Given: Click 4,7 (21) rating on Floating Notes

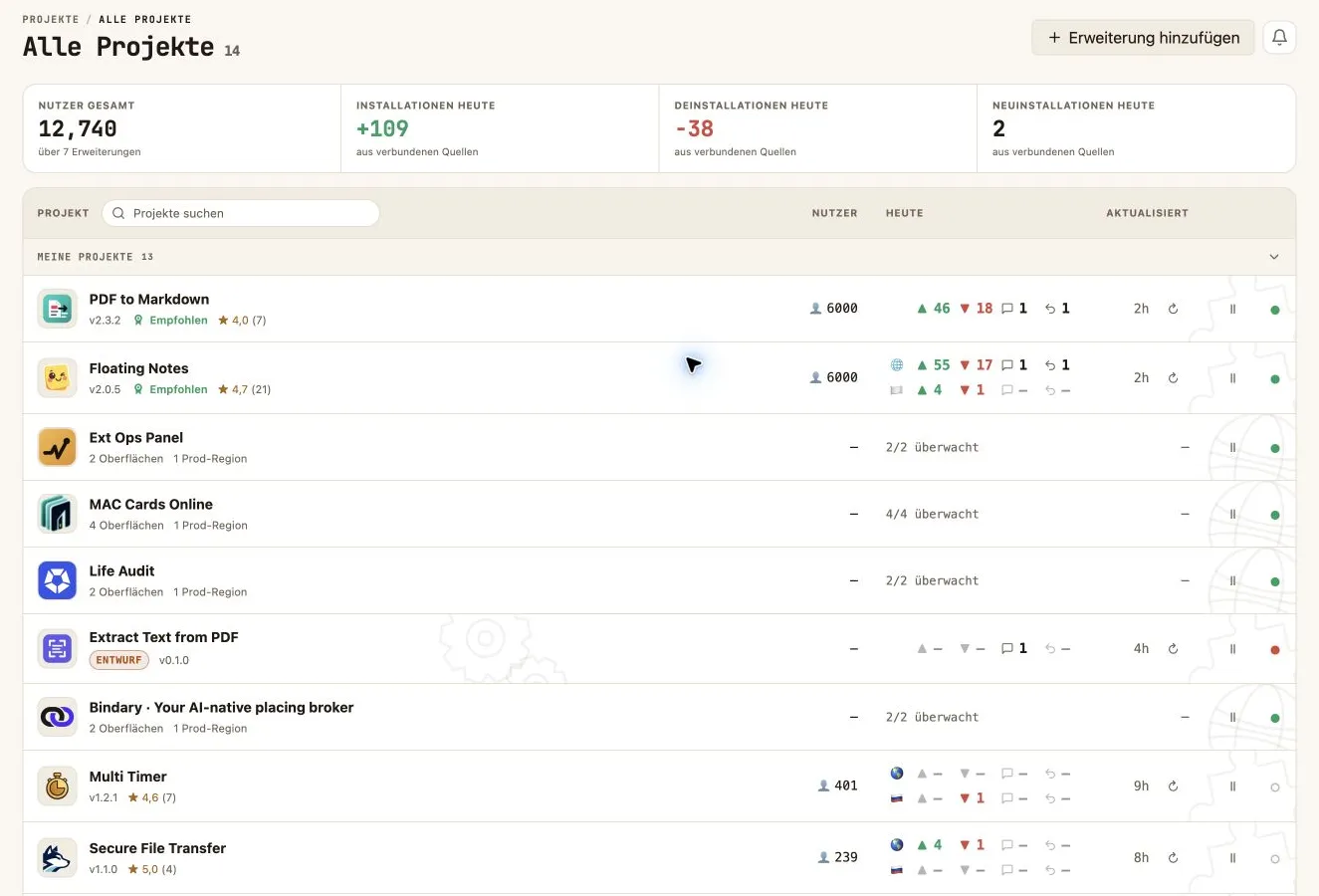Looking at the screenshot, I should pos(244,390).
